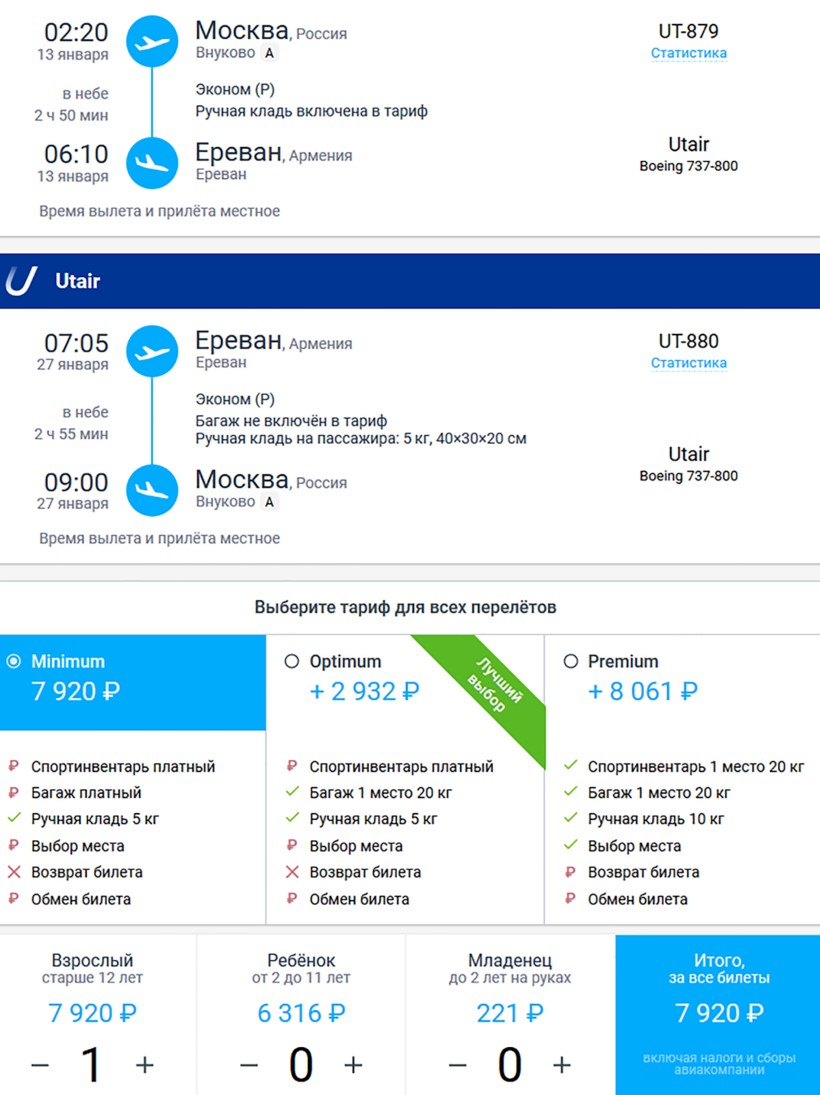
Task: Click adult count value 1
Action: (x=91, y=1065)
